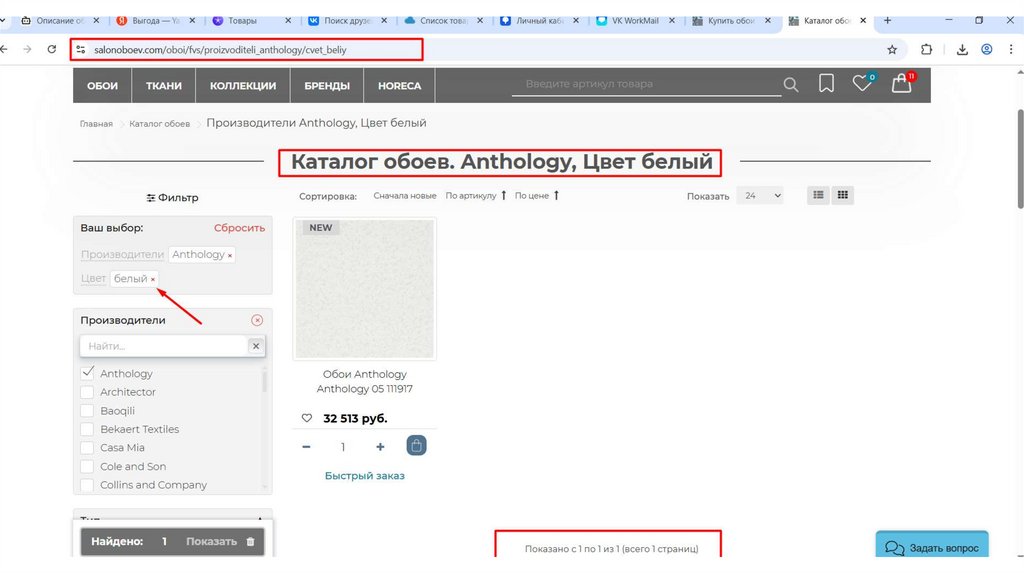1024x574 pixels.
Task: Click the page vertical scrollbar
Action: 1019,159
